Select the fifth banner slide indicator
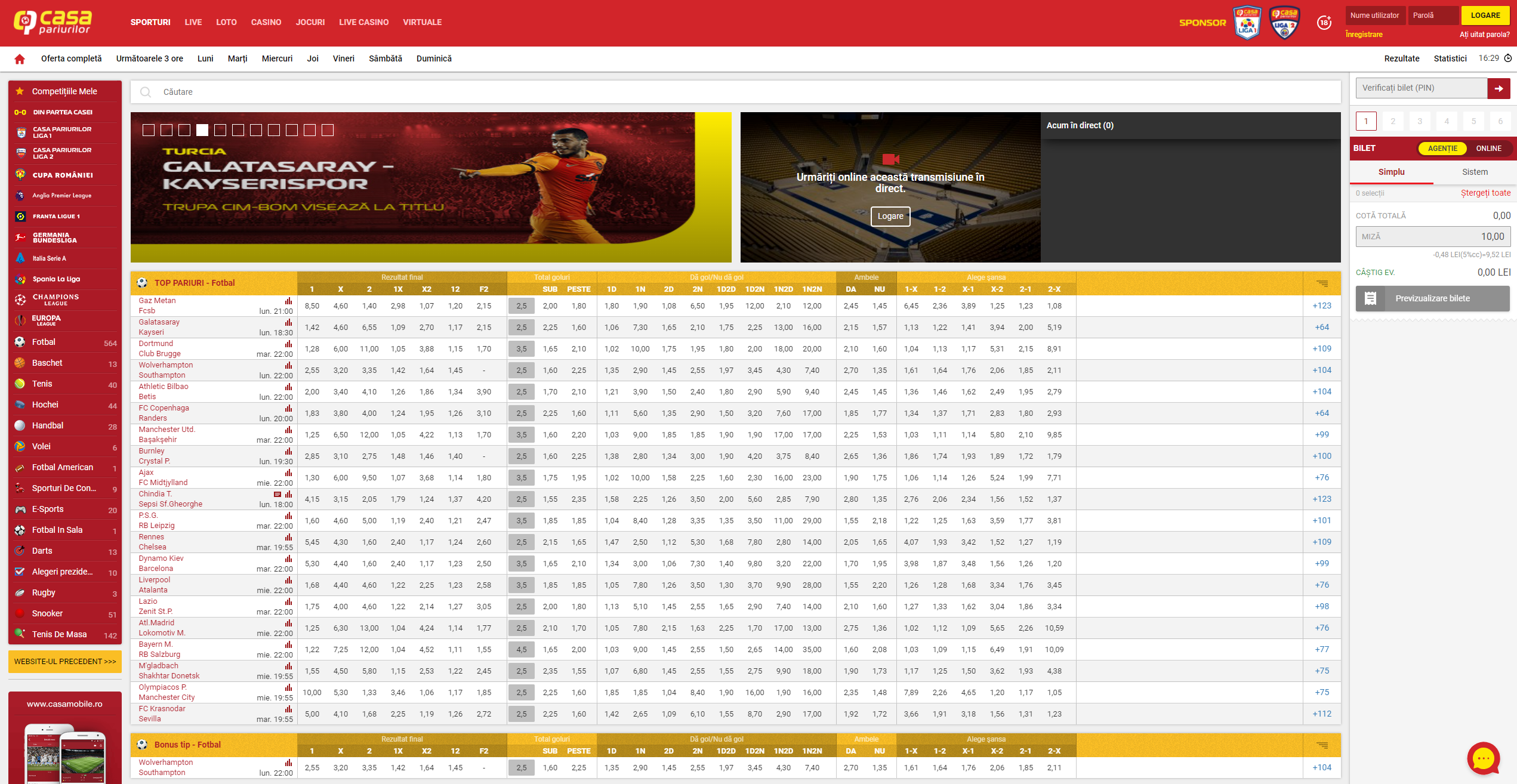Image resolution: width=1517 pixels, height=784 pixels. point(220,130)
